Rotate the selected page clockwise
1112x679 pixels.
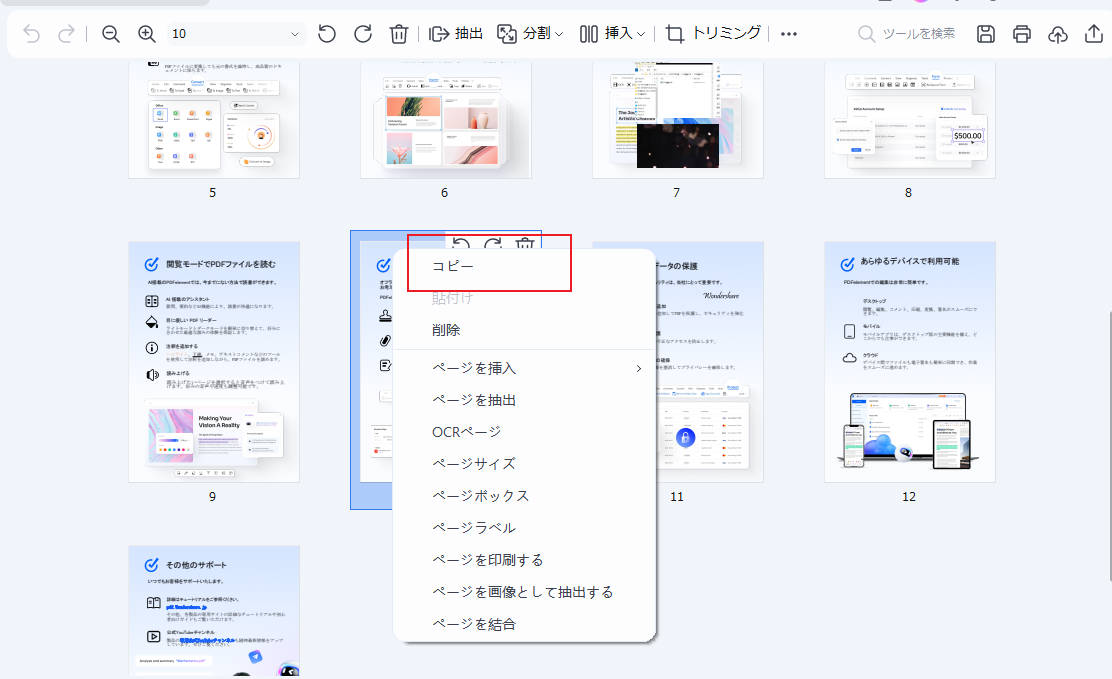tap(492, 243)
